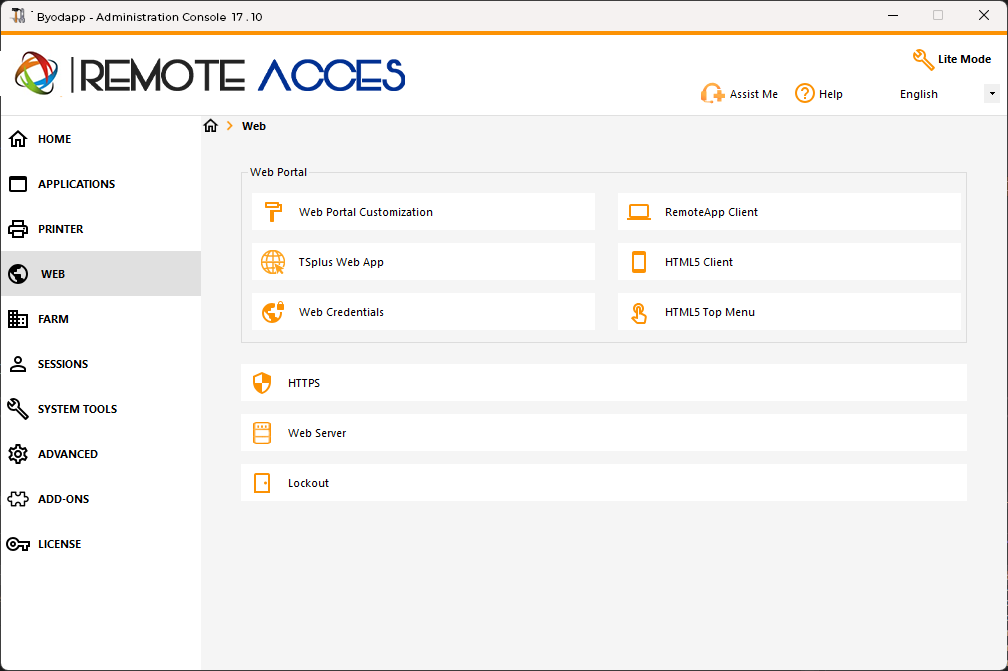Click the System Tools wrench icon
Image resolution: width=1008 pixels, height=671 pixels.
[18, 409]
